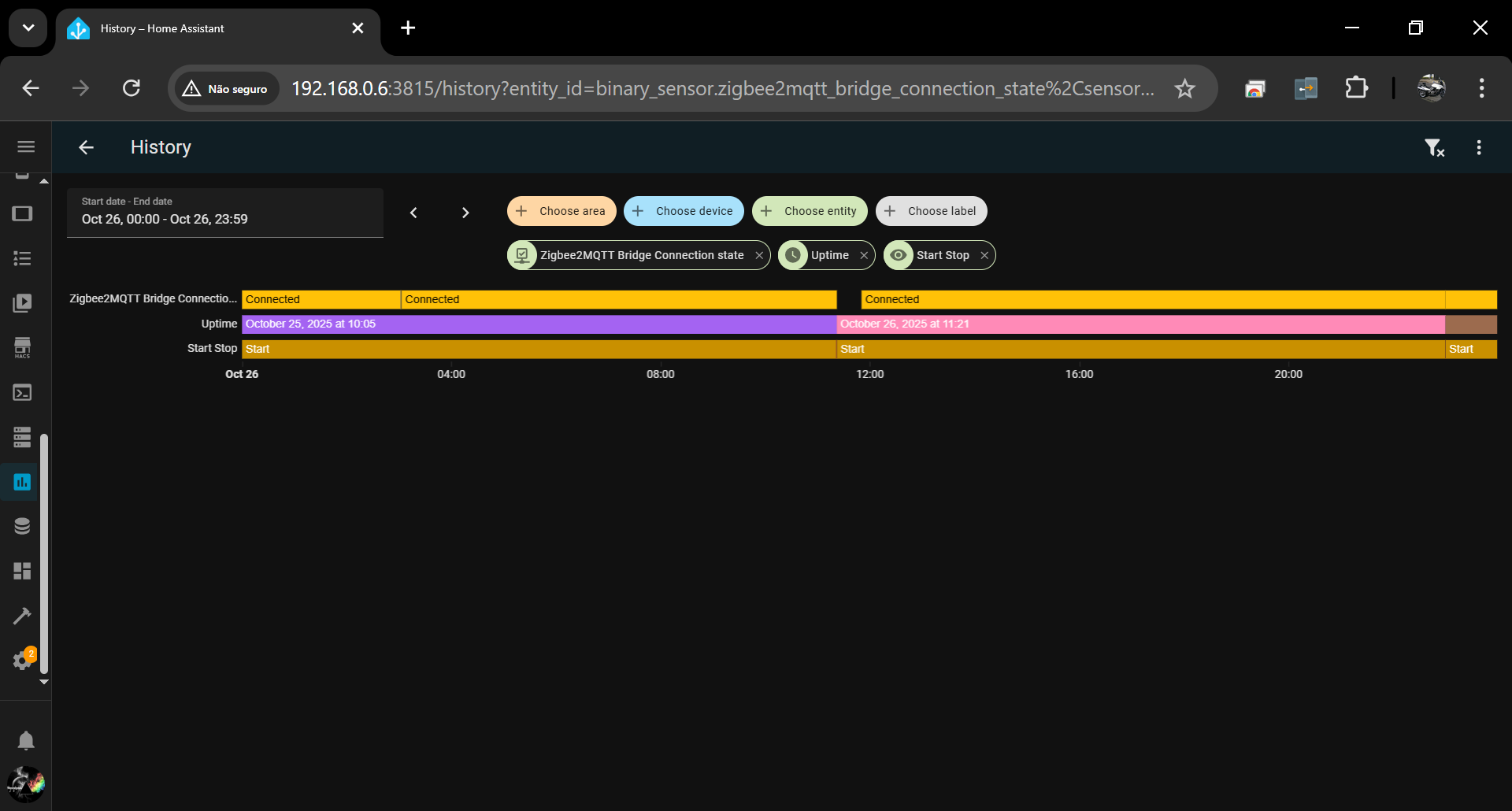
Task: Click Choose area button
Action: point(561,211)
